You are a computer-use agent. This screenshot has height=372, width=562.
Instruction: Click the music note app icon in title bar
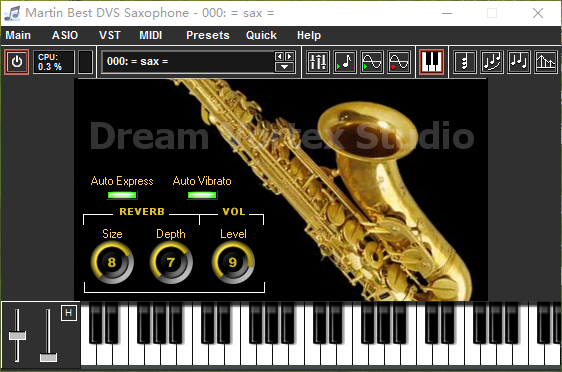point(12,13)
